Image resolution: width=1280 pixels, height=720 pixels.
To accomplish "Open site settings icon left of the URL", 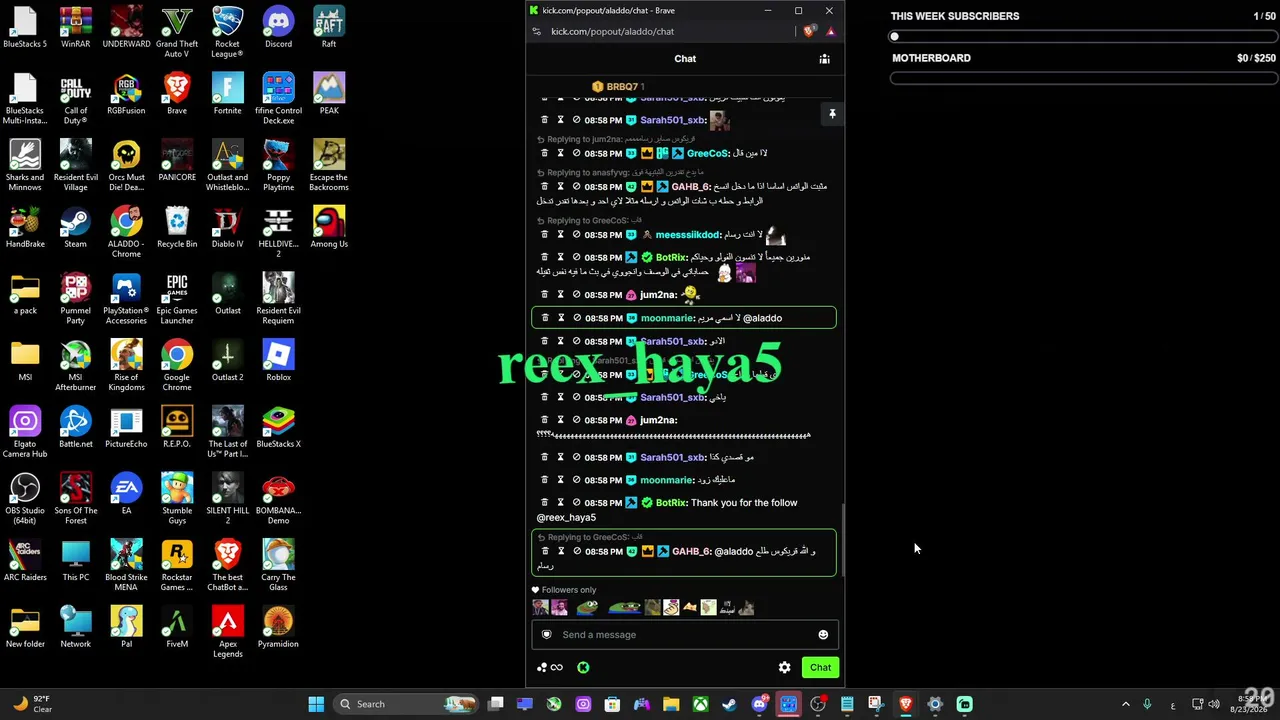I will [x=537, y=32].
